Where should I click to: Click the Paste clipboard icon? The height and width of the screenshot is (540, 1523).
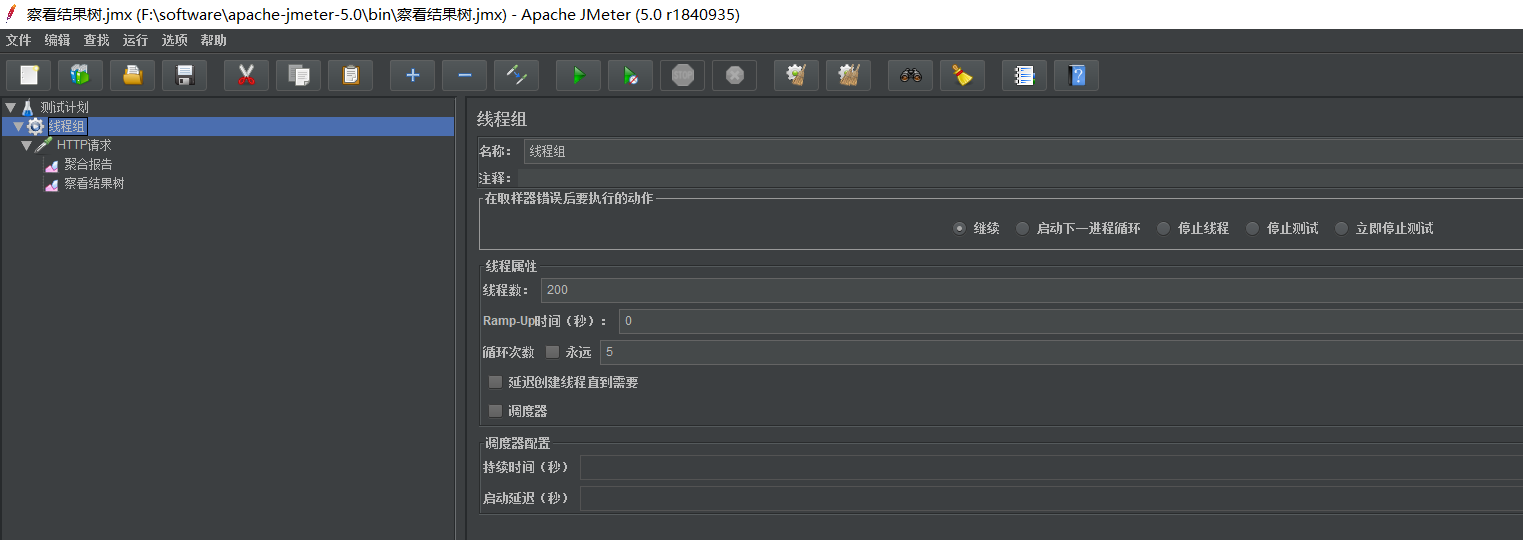point(350,75)
